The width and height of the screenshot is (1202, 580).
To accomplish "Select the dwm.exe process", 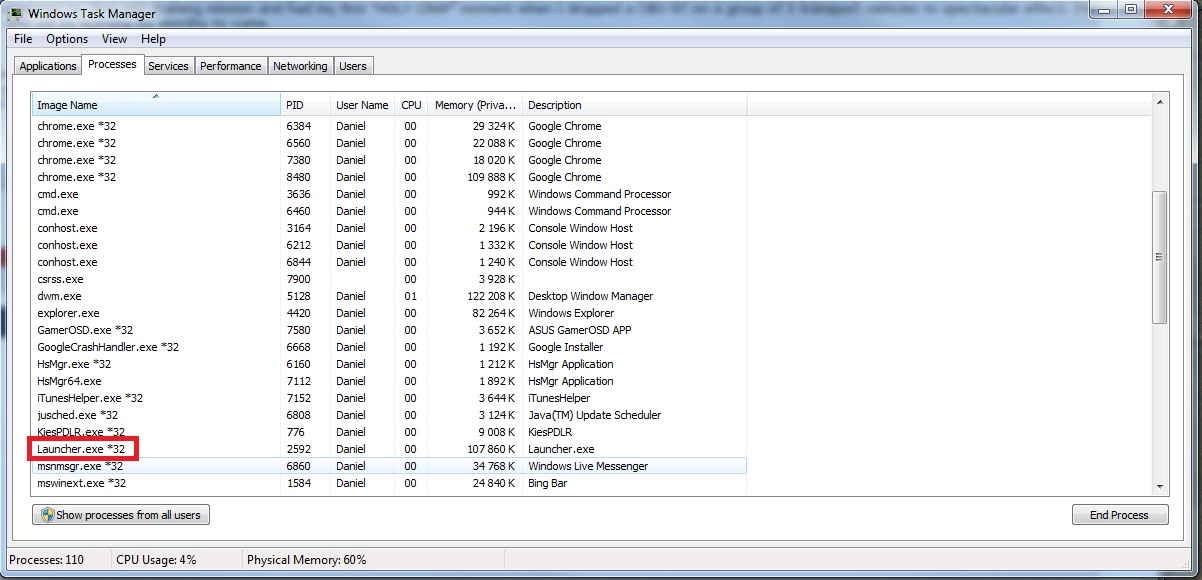I will [x=389, y=296].
